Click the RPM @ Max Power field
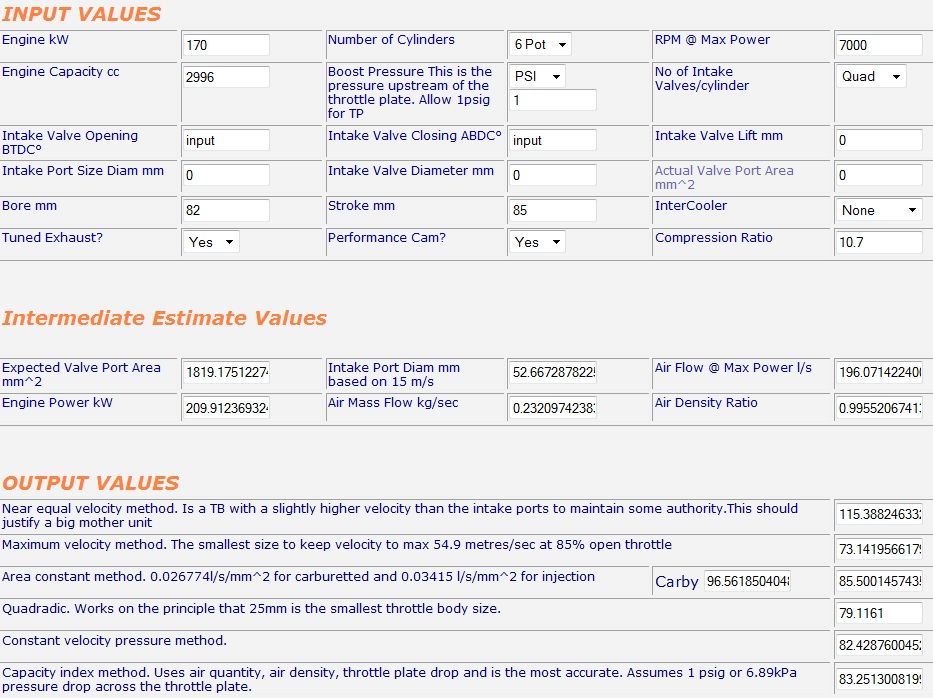Image resolution: width=933 pixels, height=698 pixels. (x=877, y=45)
